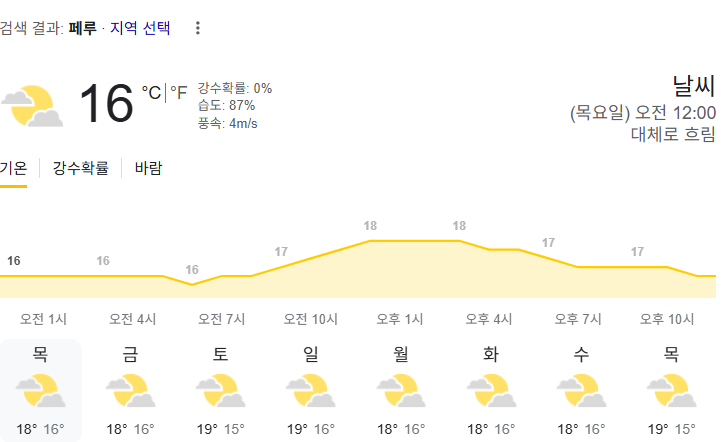Click the 오후 10시 time label
The height and width of the screenshot is (442, 721).
[x=667, y=319]
